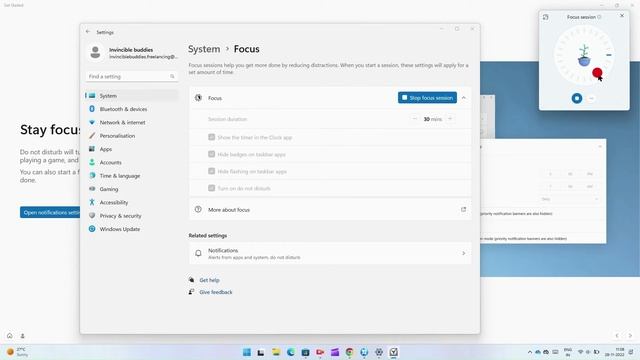Toggle Show the timer in the Clock app

[211, 137]
